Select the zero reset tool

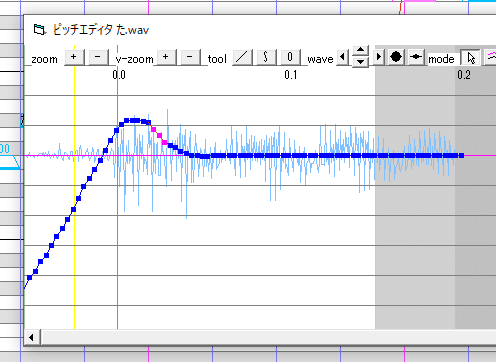click(290, 57)
